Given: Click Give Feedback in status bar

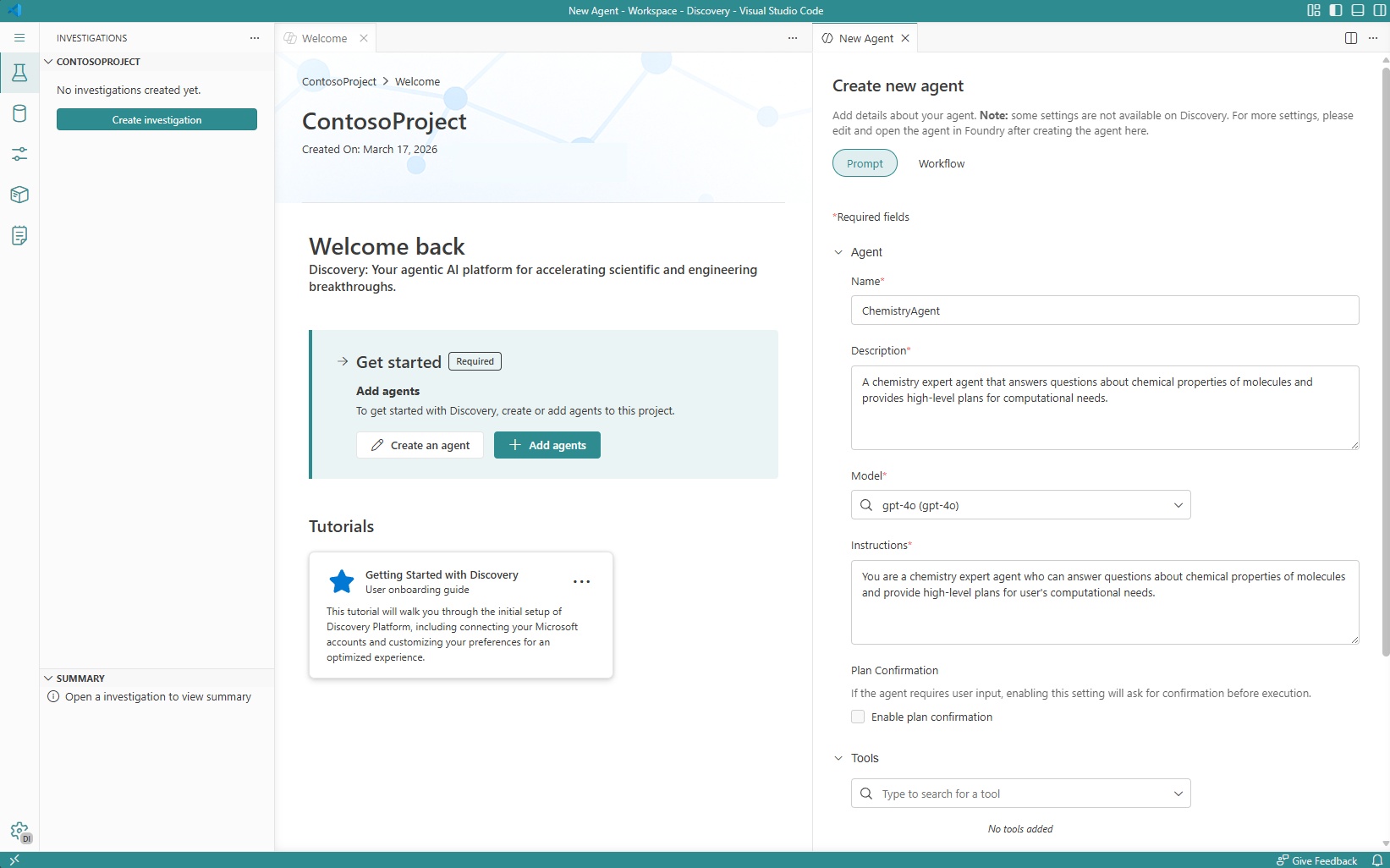Looking at the screenshot, I should tap(1317, 860).
